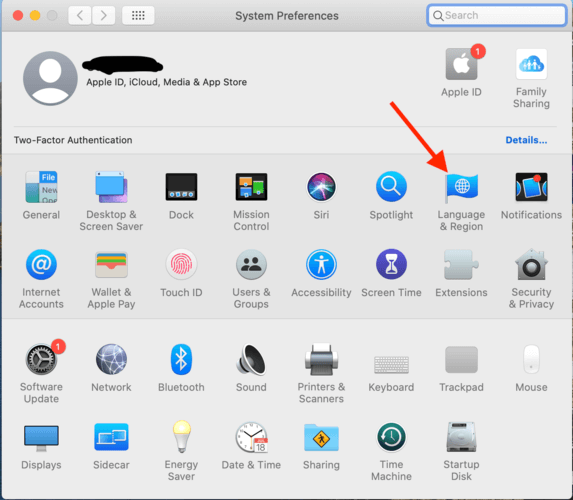Image resolution: width=573 pixels, height=500 pixels.
Task: Open Dock preferences
Action: pyautogui.click(x=181, y=187)
